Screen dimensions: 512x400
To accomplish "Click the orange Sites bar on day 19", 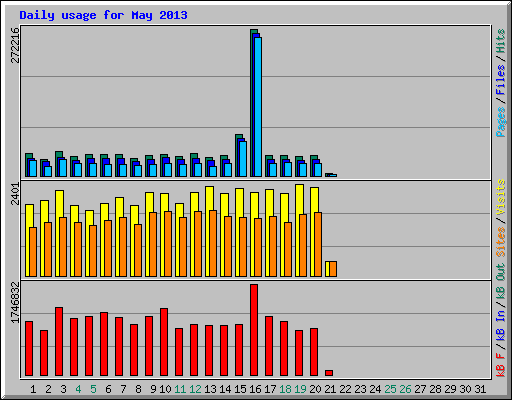I will pos(303,245).
